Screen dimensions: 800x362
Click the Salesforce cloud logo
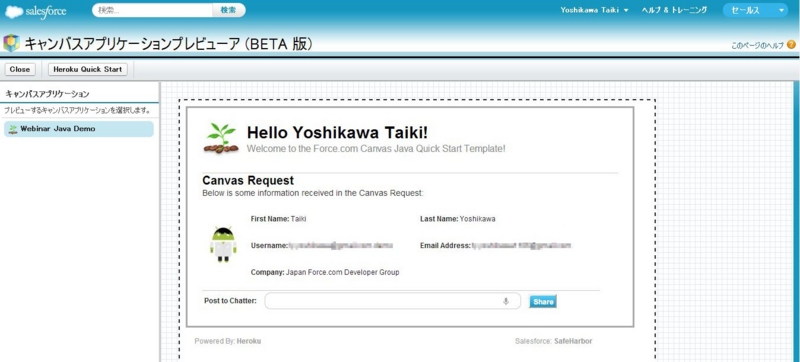36,11
